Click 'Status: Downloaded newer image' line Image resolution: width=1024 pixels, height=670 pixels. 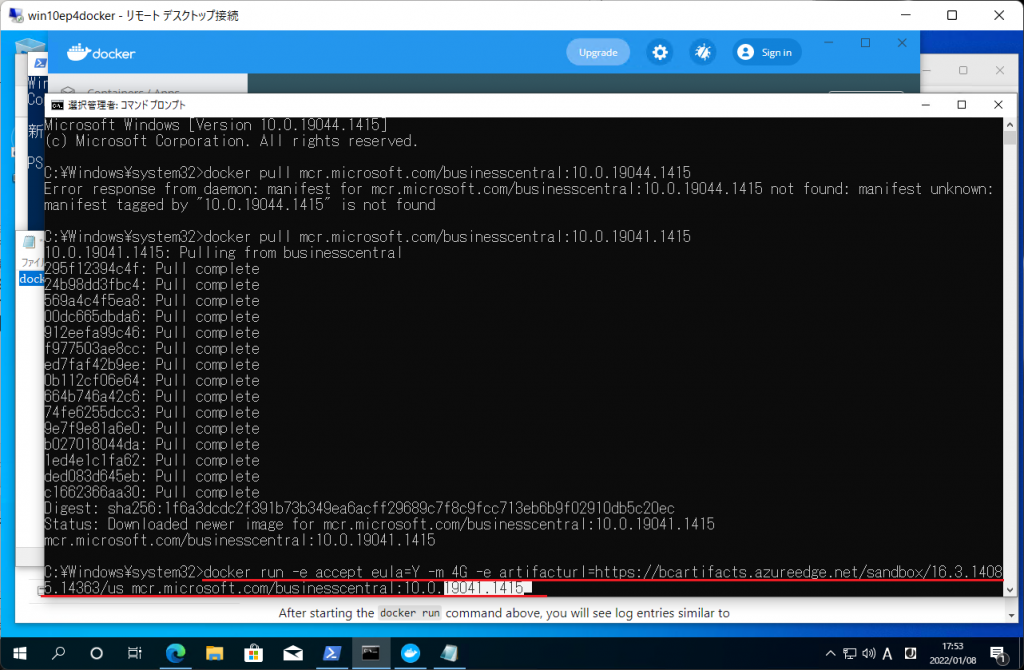pyautogui.click(x=379, y=524)
